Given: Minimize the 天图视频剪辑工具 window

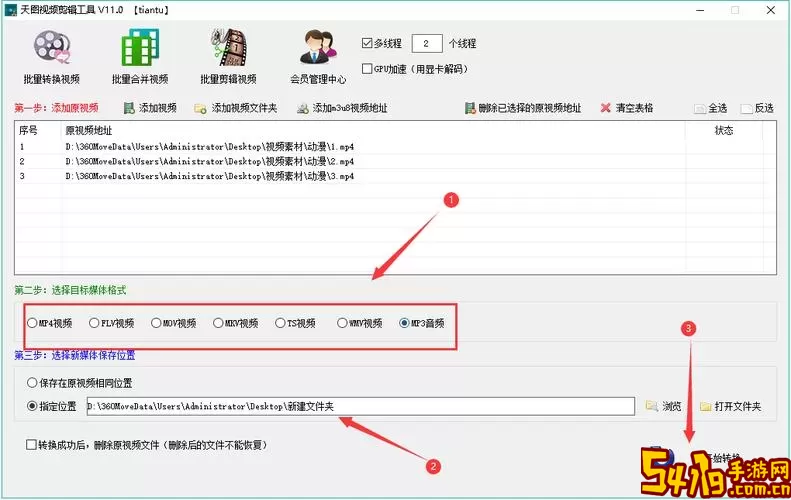Looking at the screenshot, I should pos(700,10).
